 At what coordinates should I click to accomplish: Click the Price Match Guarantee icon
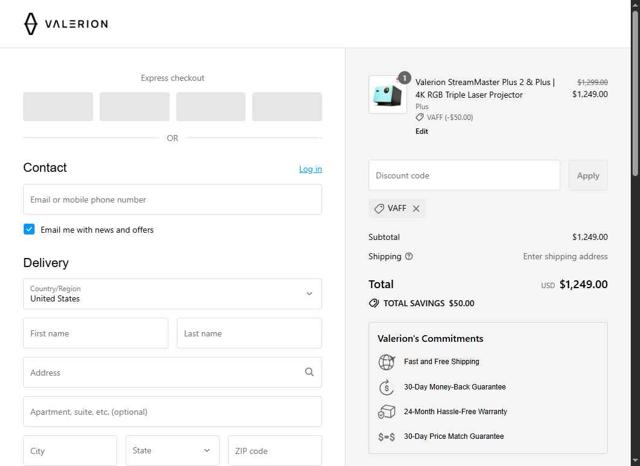[x=386, y=437]
